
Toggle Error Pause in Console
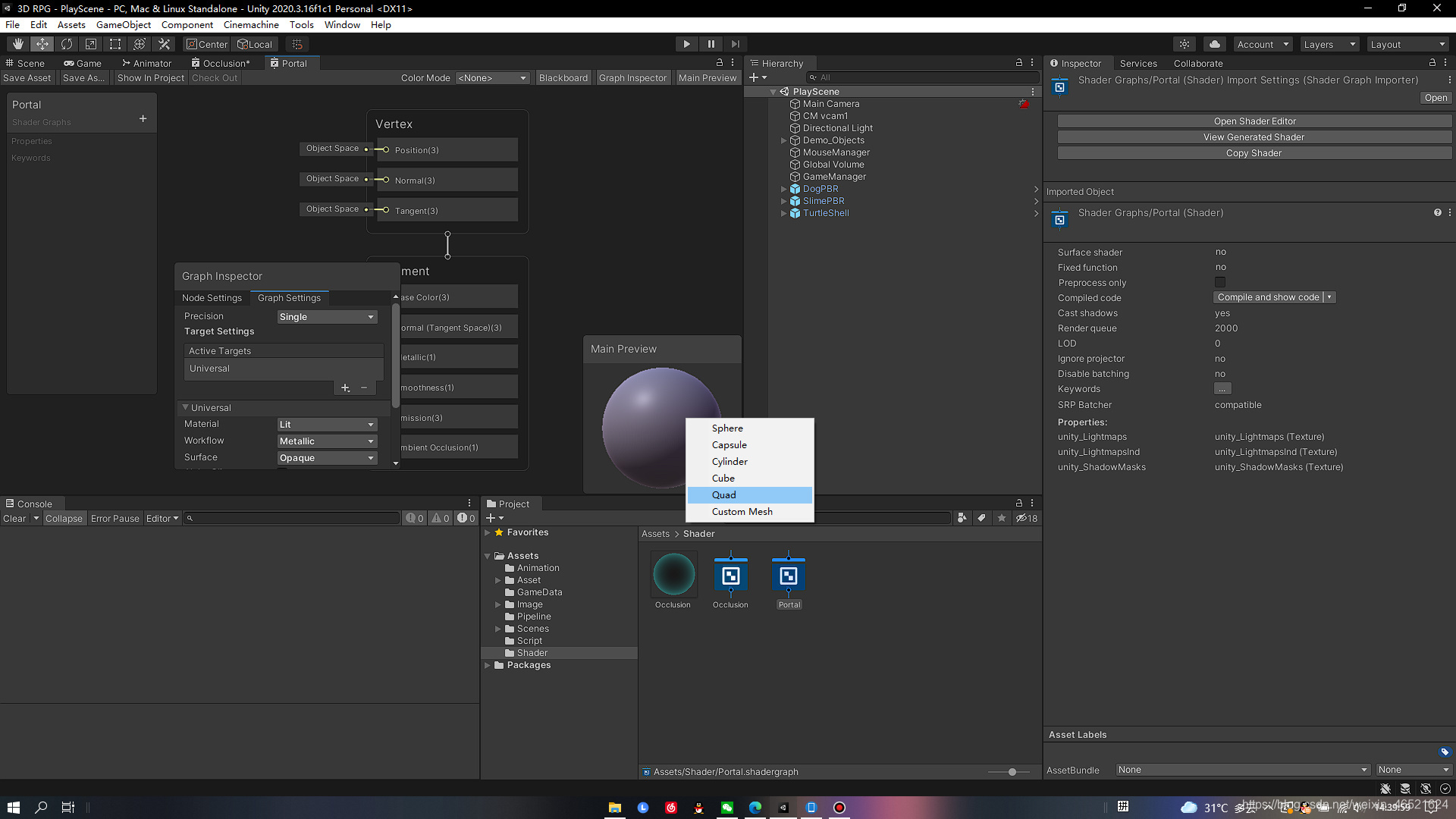coord(115,519)
